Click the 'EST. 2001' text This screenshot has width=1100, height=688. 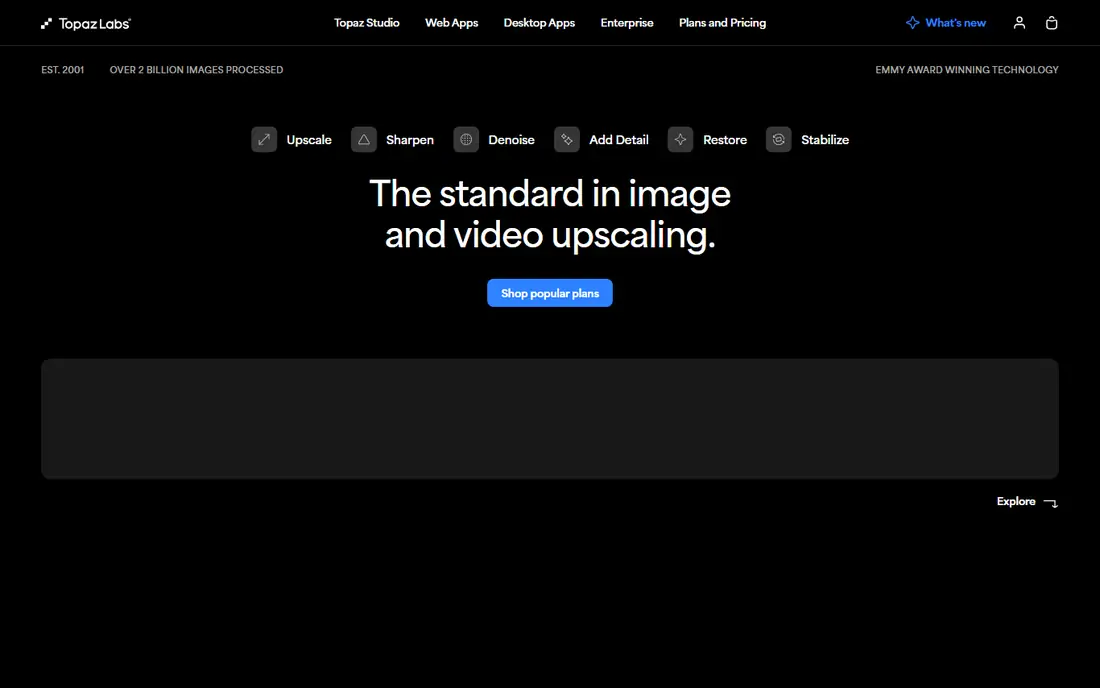(62, 69)
